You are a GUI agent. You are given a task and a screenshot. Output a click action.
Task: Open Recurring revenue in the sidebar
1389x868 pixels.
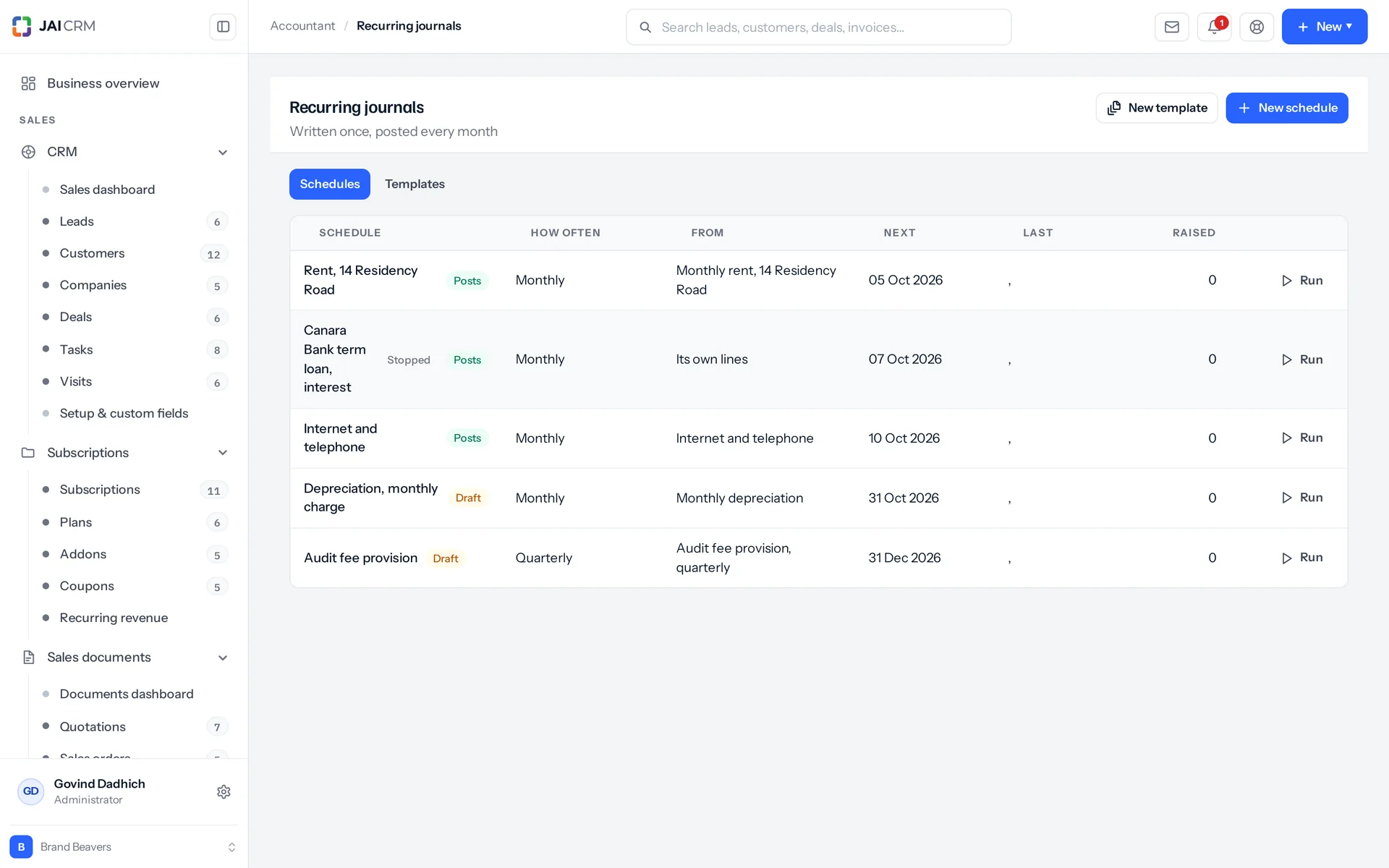(135, 618)
